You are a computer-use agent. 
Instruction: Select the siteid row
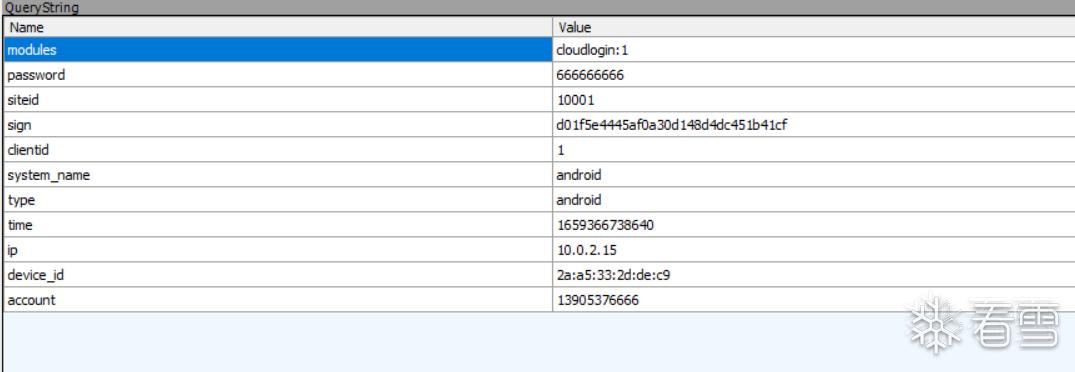(x=540, y=100)
